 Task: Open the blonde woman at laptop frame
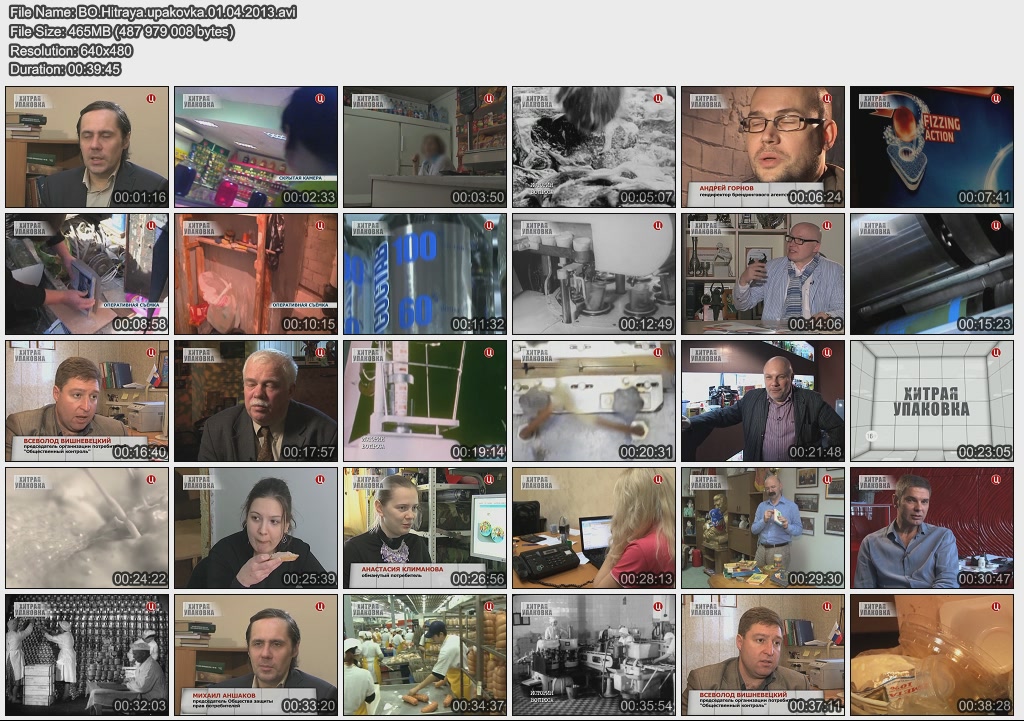click(x=593, y=528)
